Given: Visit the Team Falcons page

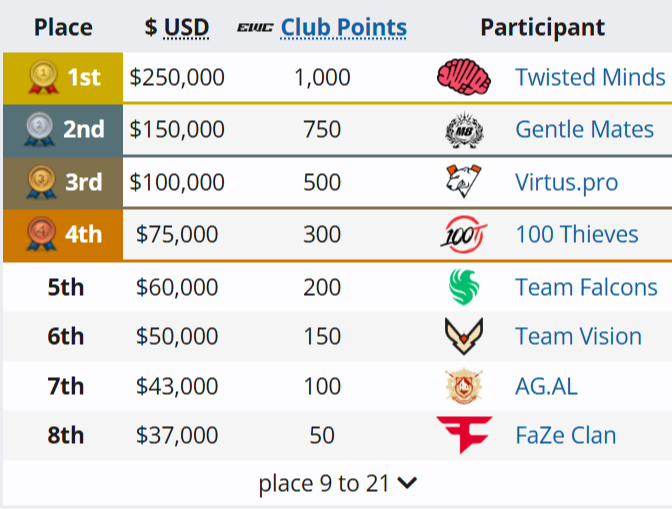Looking at the screenshot, I should pos(586,287).
